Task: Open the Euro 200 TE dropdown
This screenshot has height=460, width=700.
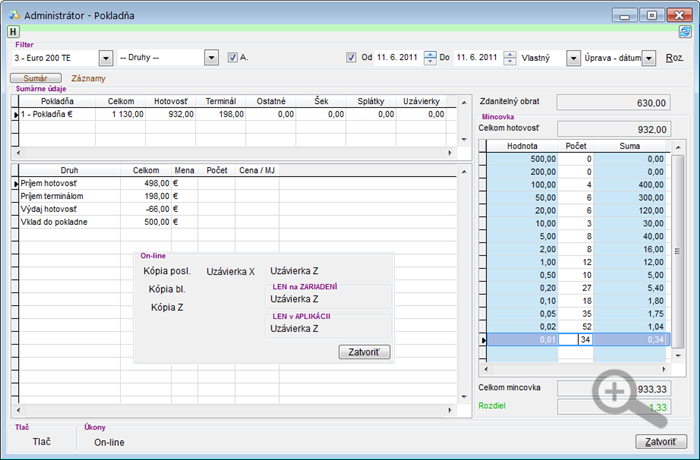Action: pos(106,58)
